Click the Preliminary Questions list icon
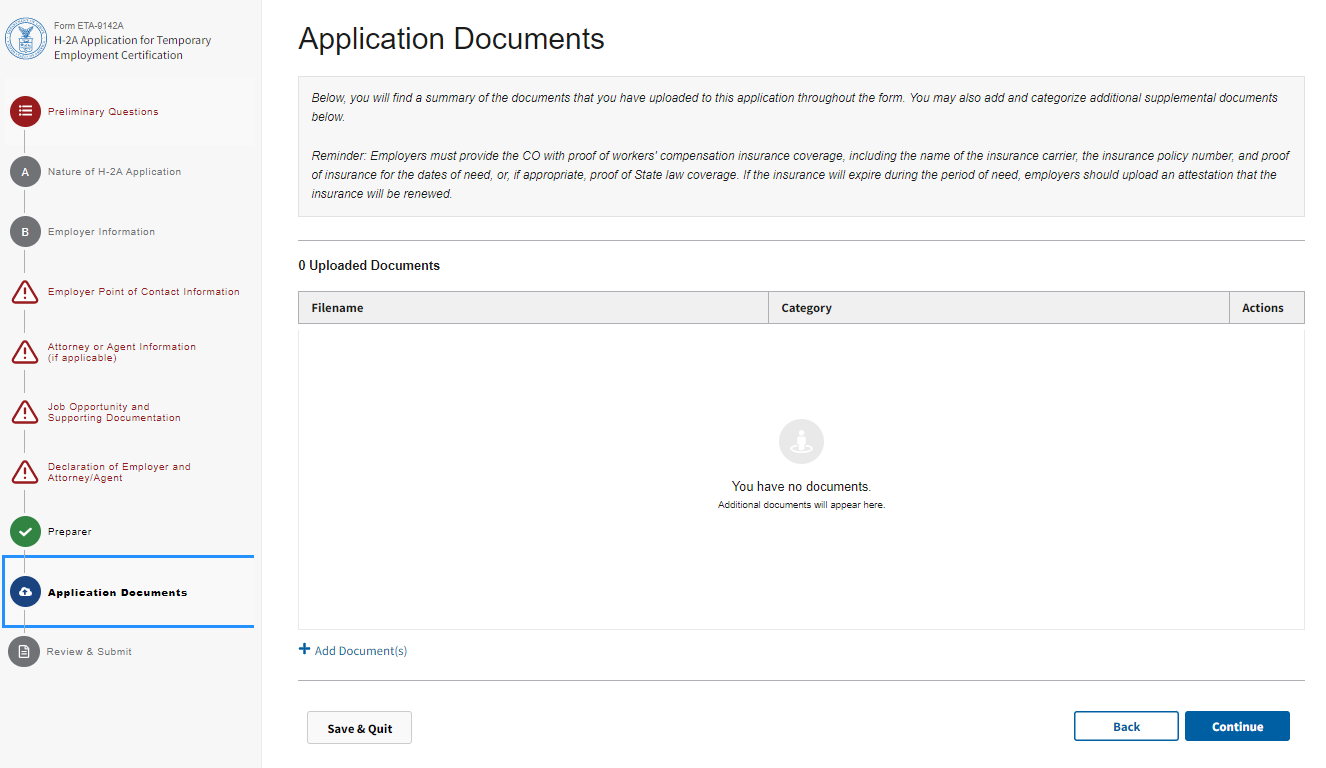 [25, 112]
